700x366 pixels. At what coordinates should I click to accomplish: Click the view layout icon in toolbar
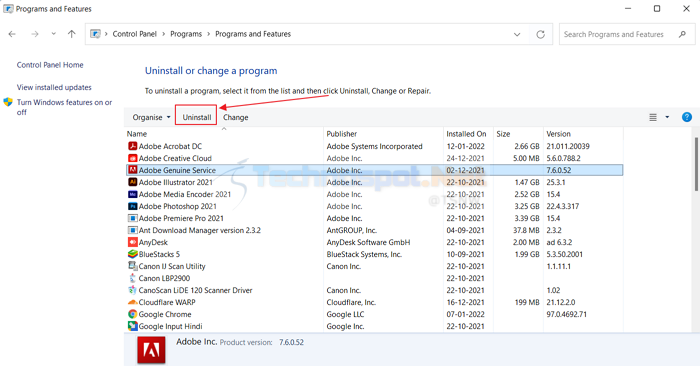coord(653,117)
